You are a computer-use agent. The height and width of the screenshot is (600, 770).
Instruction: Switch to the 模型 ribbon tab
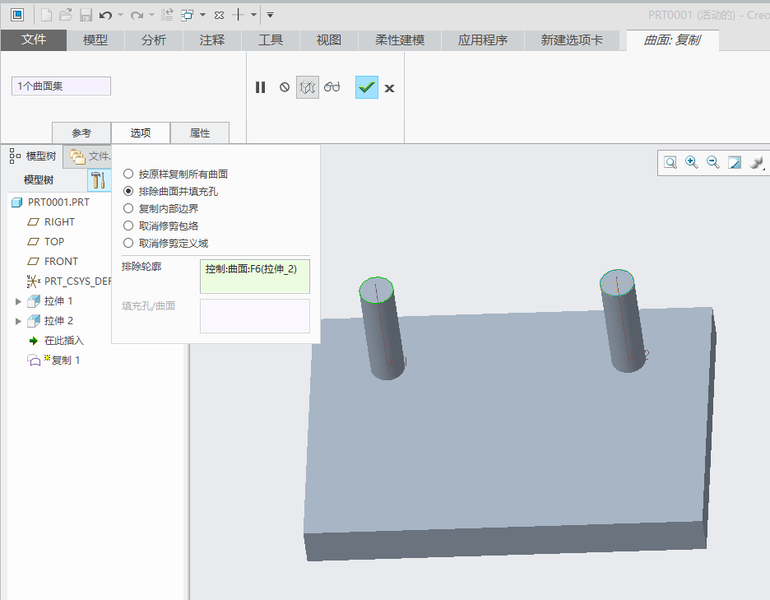coord(95,40)
